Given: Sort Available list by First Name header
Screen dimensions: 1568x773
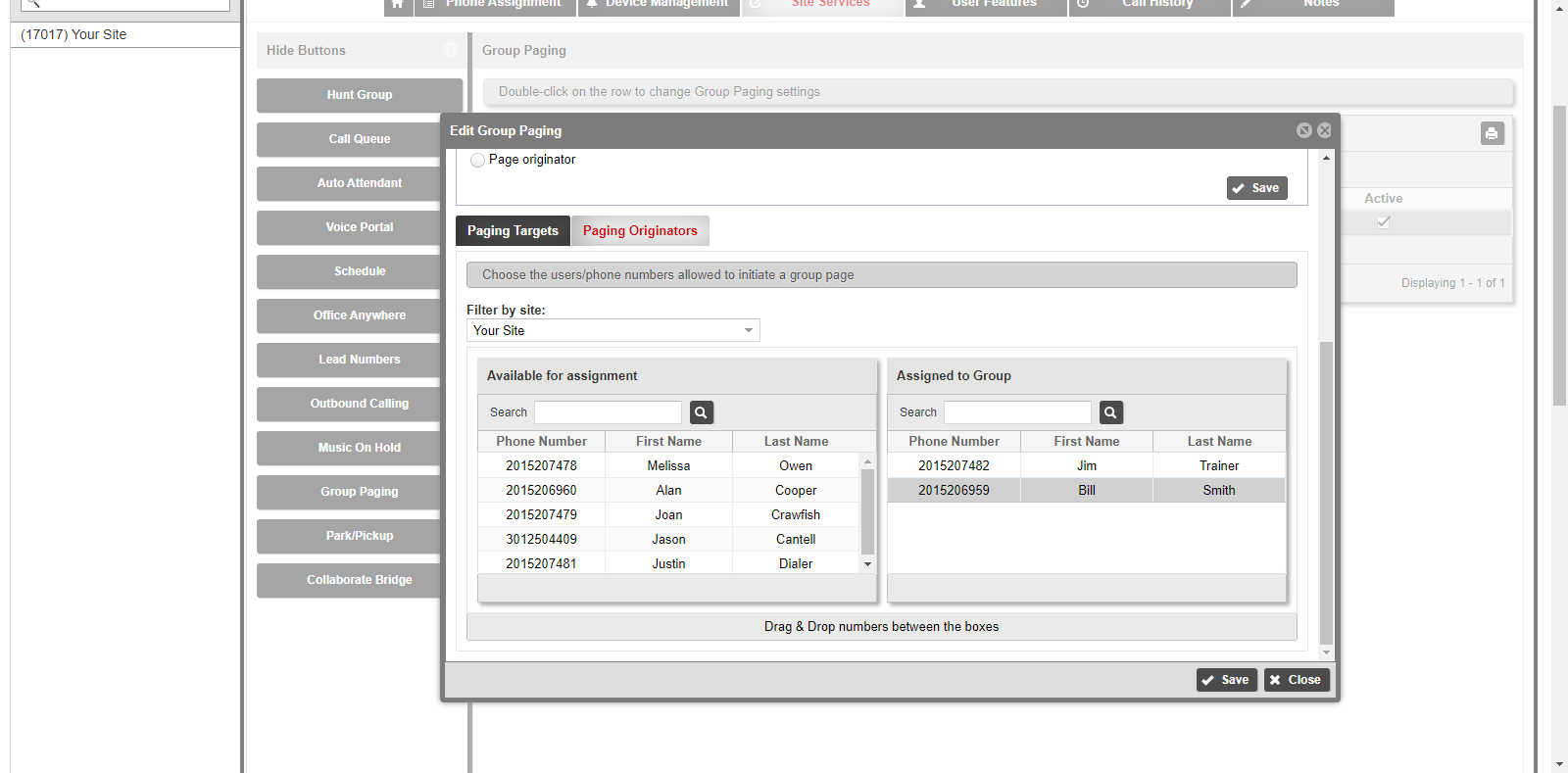Looking at the screenshot, I should point(668,442).
